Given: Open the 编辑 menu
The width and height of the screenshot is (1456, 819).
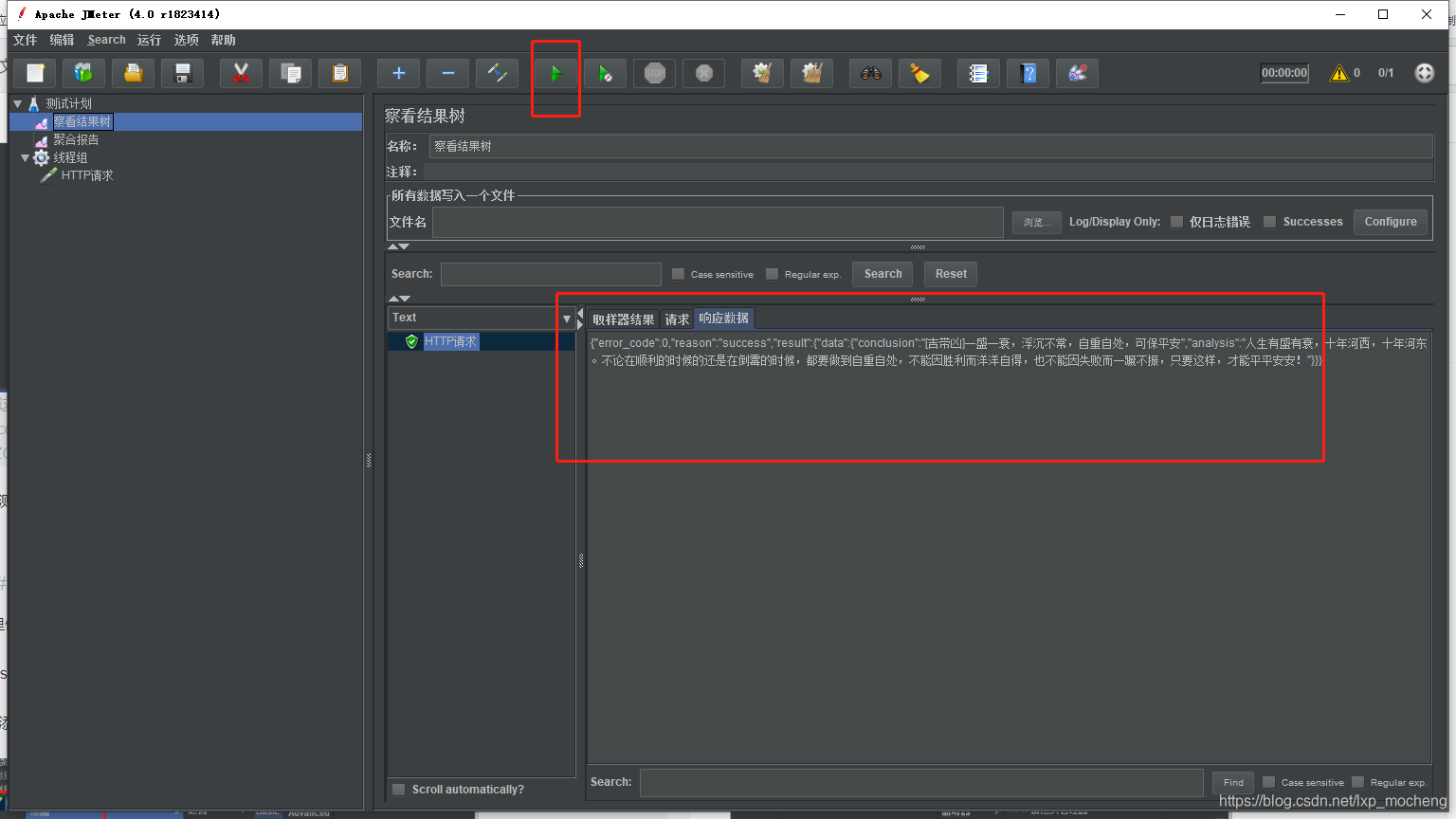Looking at the screenshot, I should (62, 40).
